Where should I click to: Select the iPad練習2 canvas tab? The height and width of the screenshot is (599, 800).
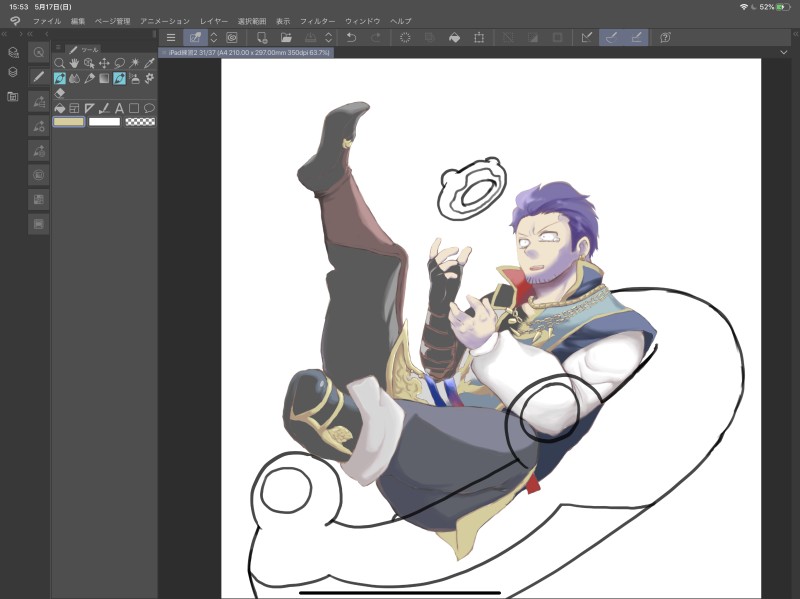[246, 53]
